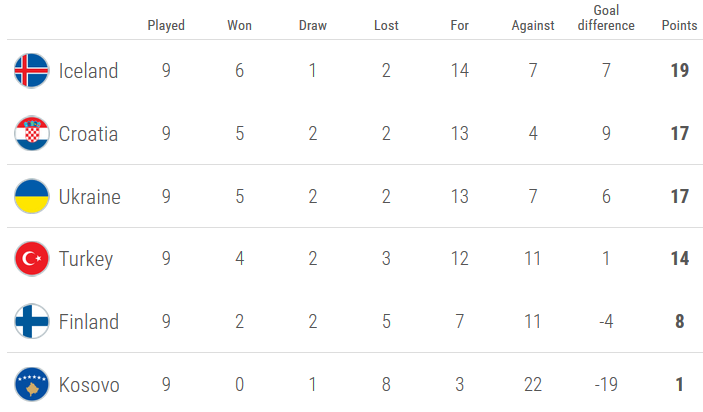Open the Turkey team name link
The image size is (703, 412).
(x=85, y=260)
